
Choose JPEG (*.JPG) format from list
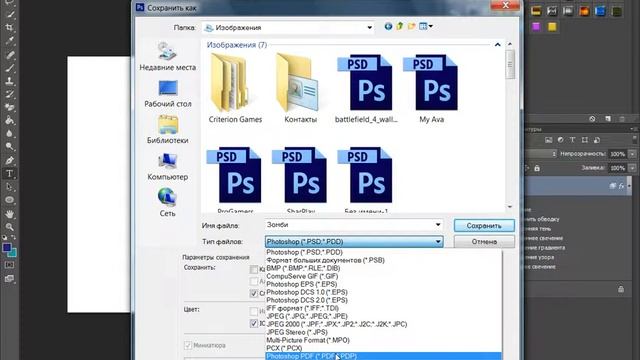383,316
